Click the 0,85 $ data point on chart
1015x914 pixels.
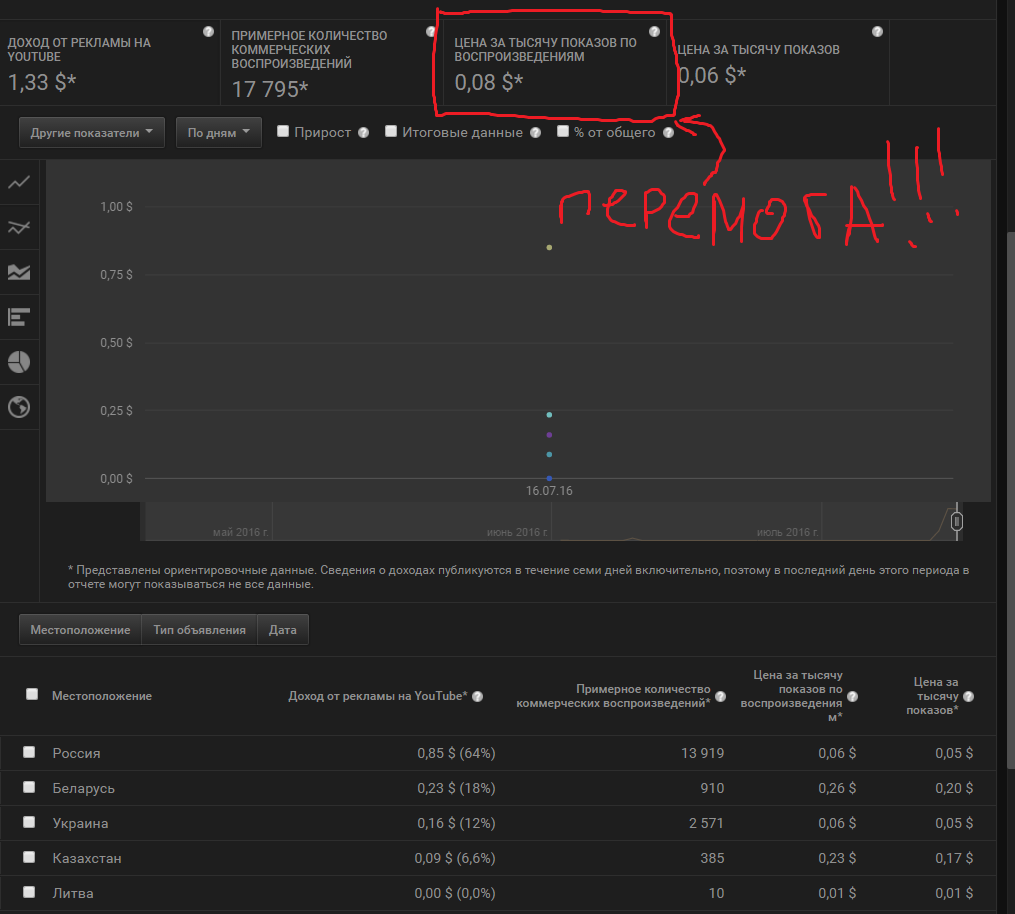549,247
